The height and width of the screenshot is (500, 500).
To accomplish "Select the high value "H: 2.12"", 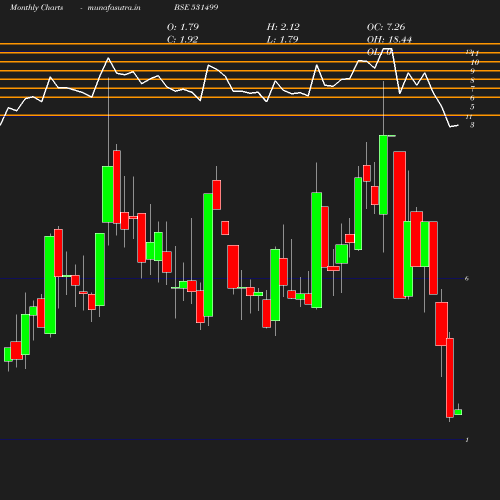I will 283,27.
